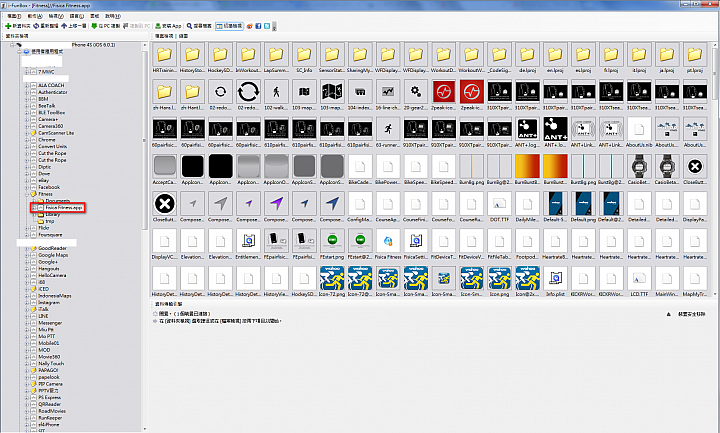This screenshot has height=433, width=720.
Task: Select RunKeeper in the app tree
Action: point(50,418)
